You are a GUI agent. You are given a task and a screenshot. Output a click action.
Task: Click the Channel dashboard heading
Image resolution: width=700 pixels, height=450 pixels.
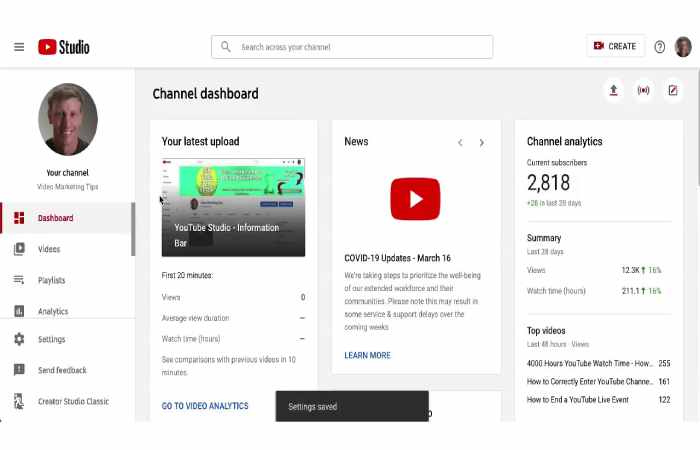tap(205, 94)
